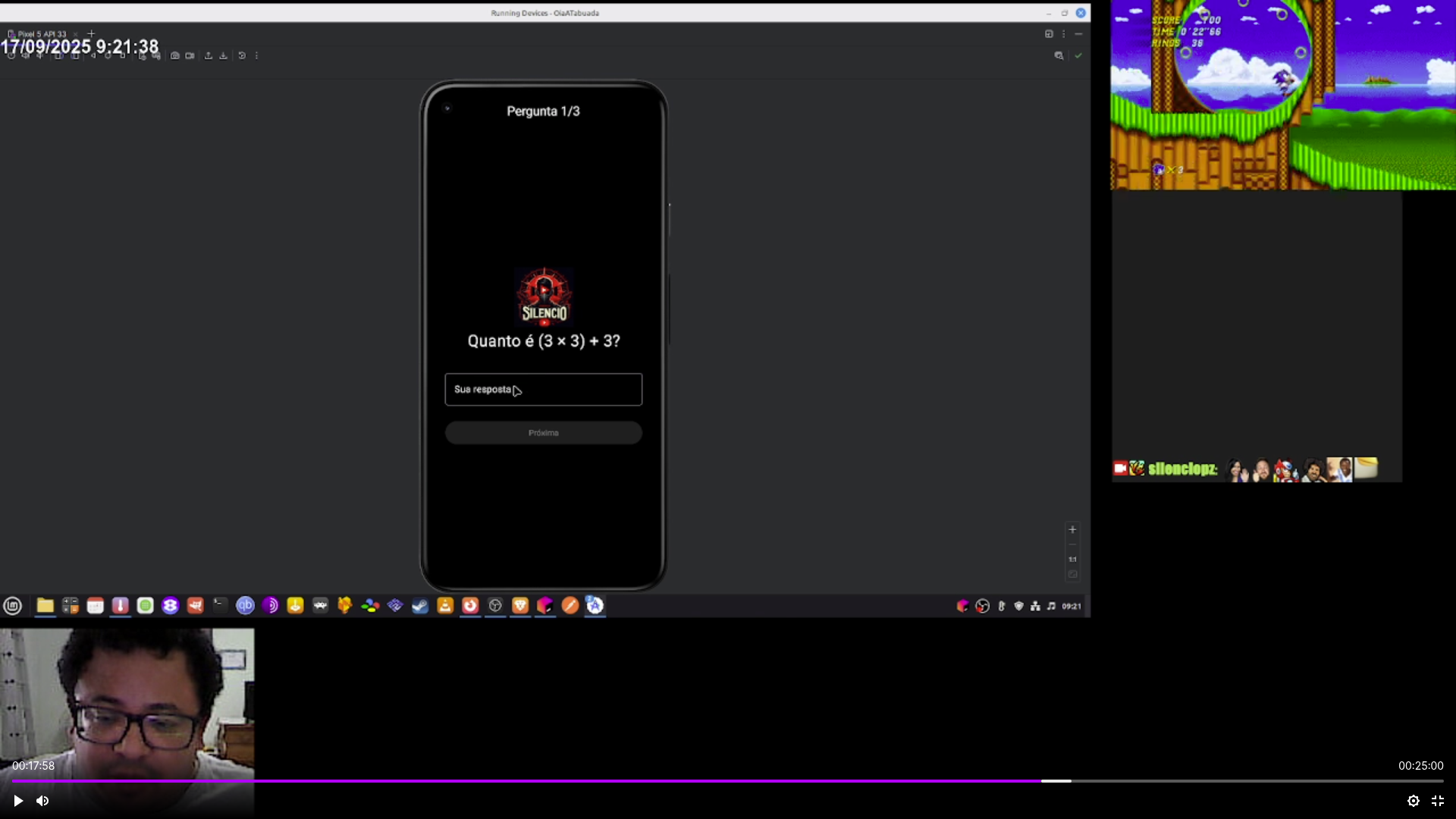The width and height of the screenshot is (1456, 819).
Task: Set emulator zoom to 1:1
Action: [x=1072, y=560]
